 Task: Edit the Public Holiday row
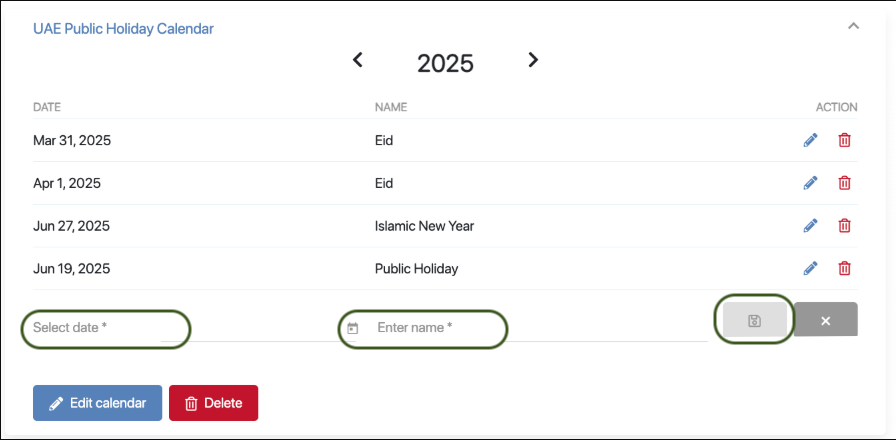point(810,268)
